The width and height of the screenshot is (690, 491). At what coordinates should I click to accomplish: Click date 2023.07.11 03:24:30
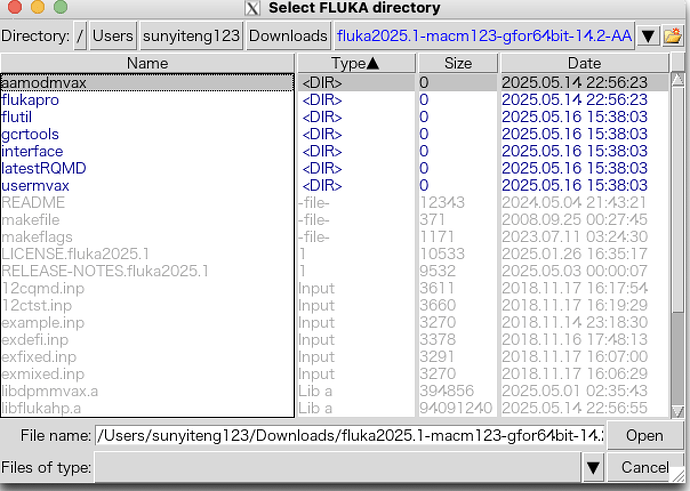coord(574,237)
